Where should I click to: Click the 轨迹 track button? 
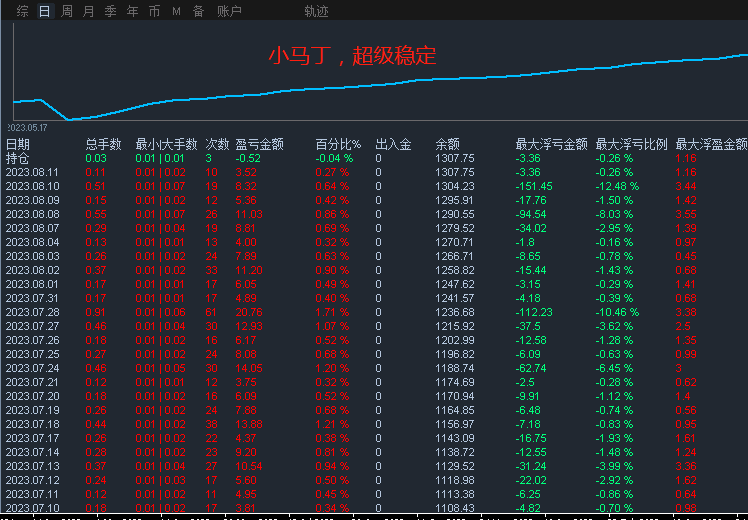coord(316,11)
